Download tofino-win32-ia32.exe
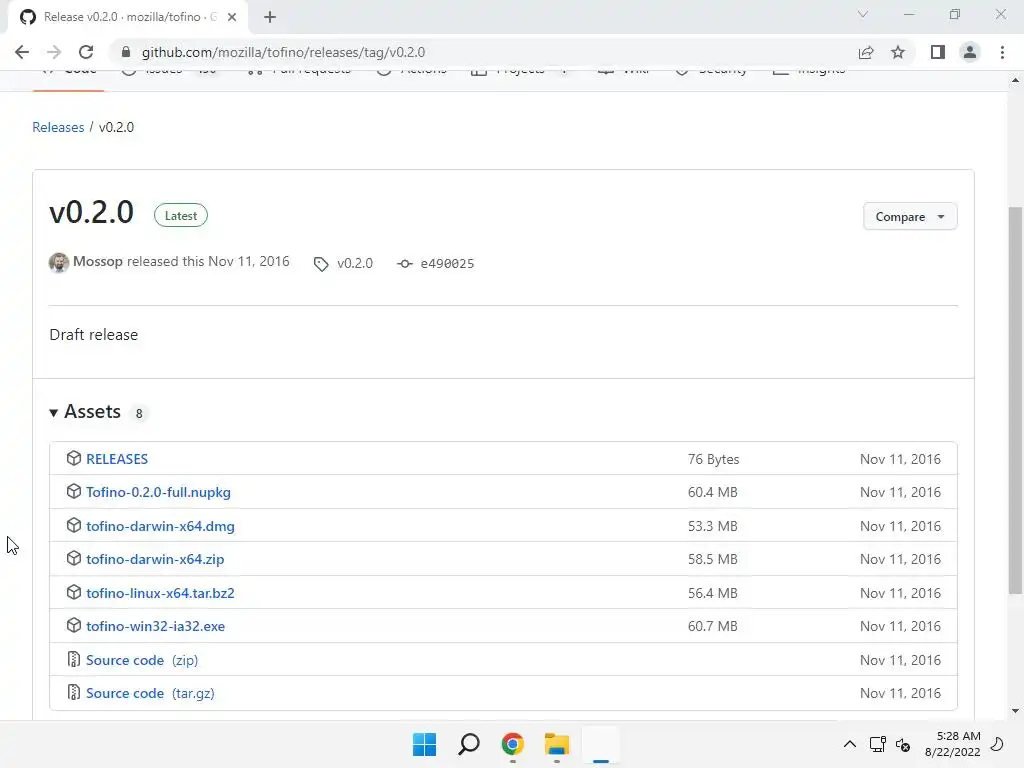Viewport: 1024px width, 768px height. (155, 626)
